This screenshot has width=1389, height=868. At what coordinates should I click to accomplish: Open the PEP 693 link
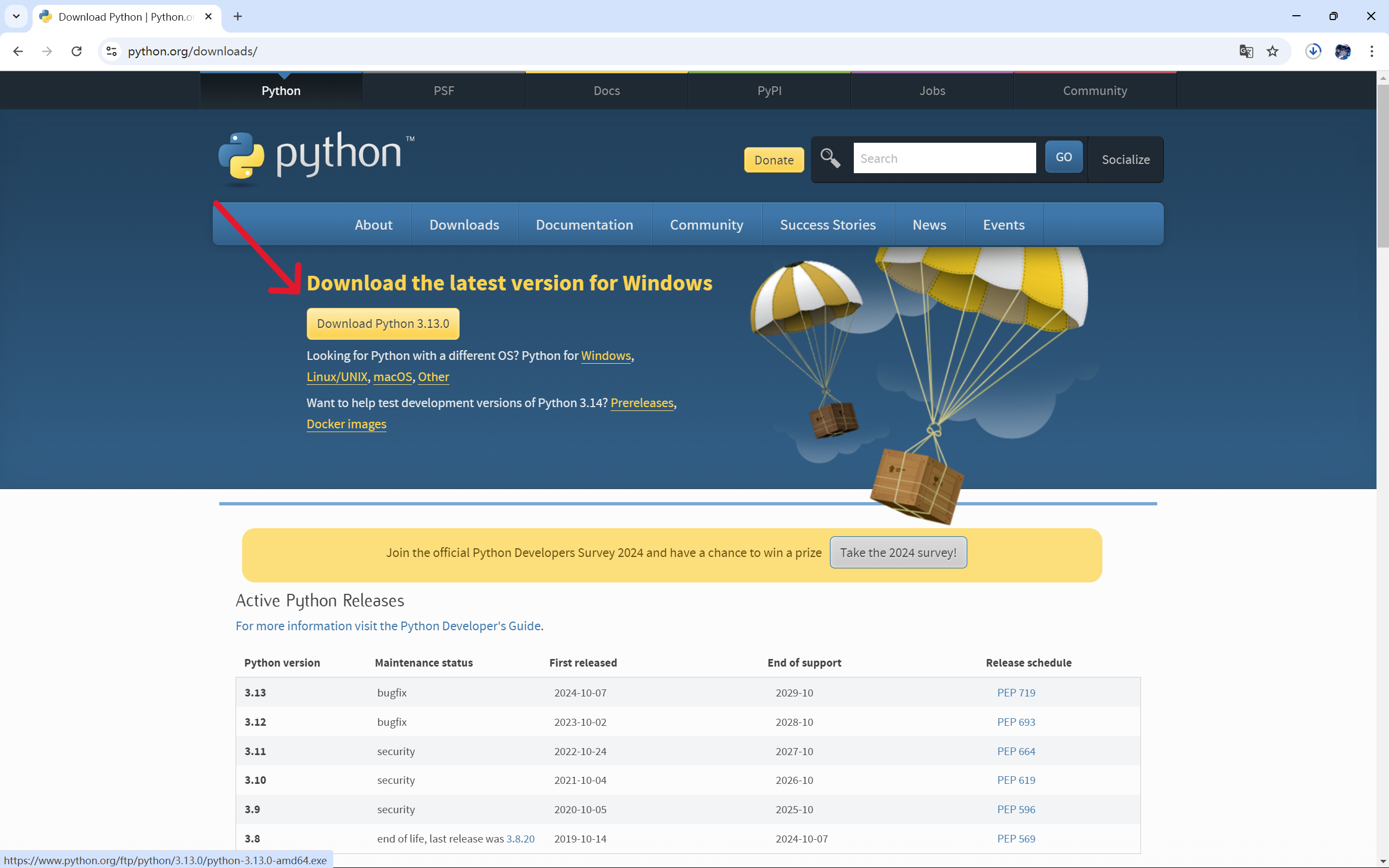point(1016,721)
